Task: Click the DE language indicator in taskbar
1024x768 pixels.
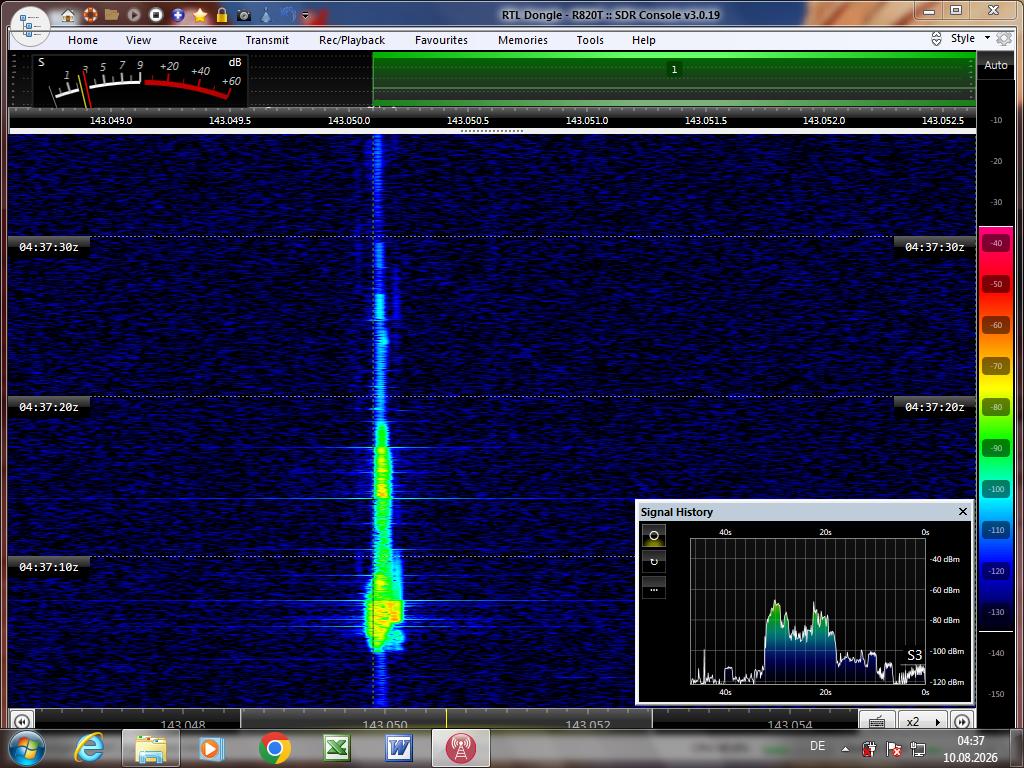Action: (x=817, y=746)
